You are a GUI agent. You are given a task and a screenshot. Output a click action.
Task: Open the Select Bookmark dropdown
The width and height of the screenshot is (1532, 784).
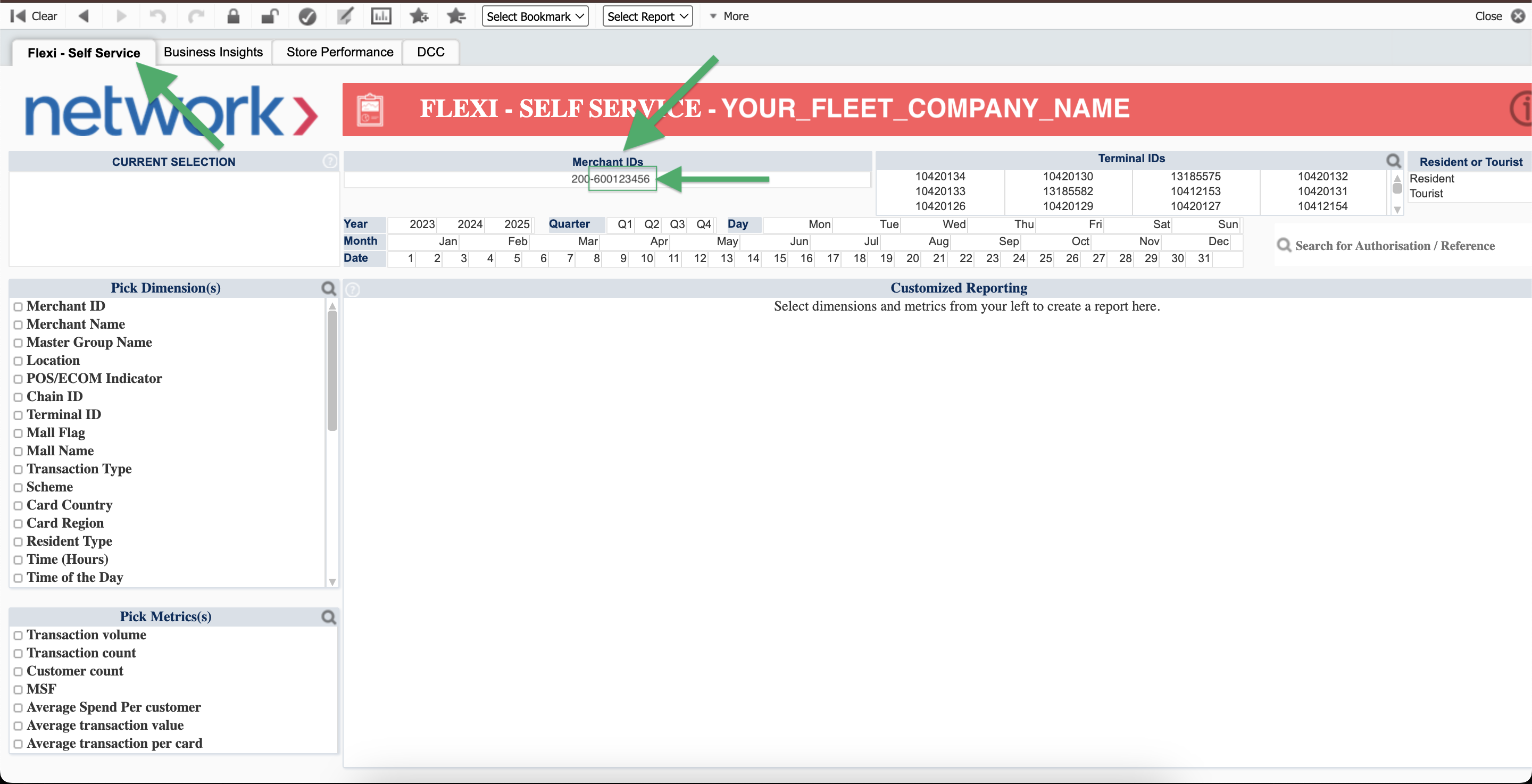point(535,16)
